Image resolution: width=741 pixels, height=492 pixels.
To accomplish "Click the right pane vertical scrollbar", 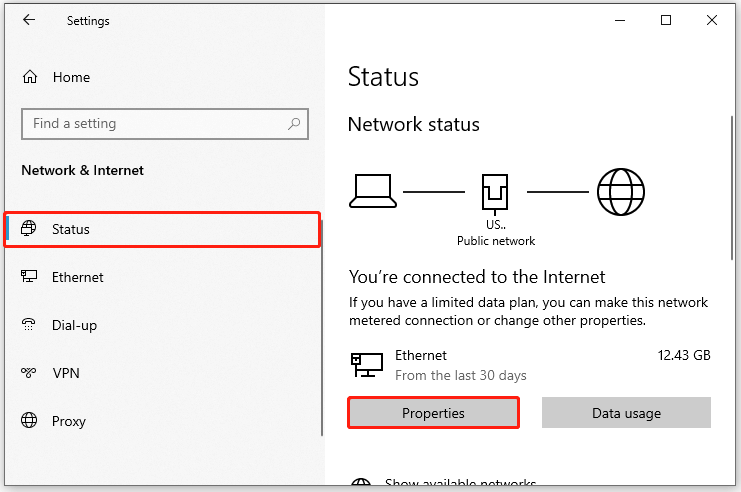I will [x=732, y=188].
